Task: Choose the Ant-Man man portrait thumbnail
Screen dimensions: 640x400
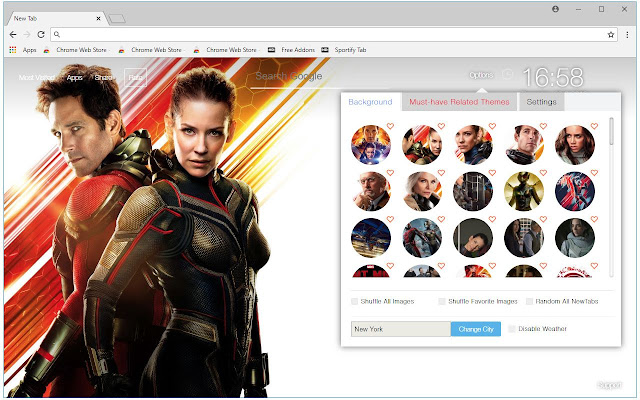Action: pos(524,144)
